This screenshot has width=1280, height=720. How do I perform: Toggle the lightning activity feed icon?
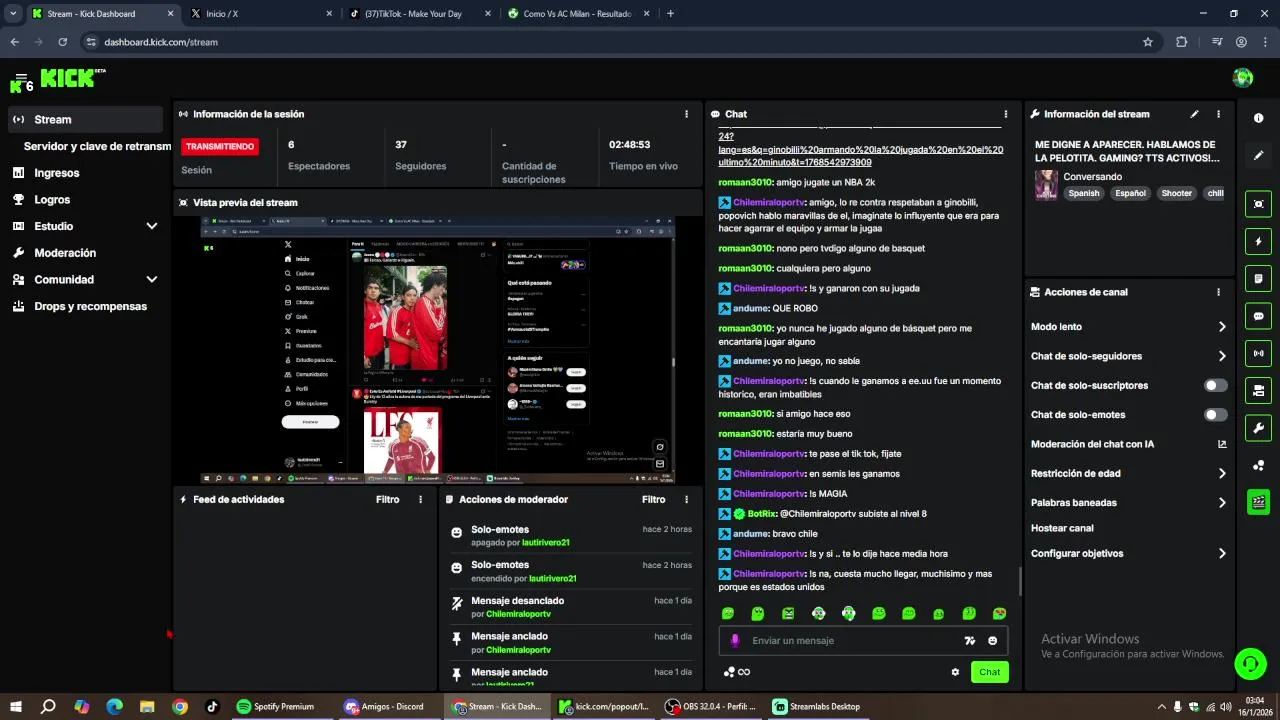pyautogui.click(x=1258, y=241)
